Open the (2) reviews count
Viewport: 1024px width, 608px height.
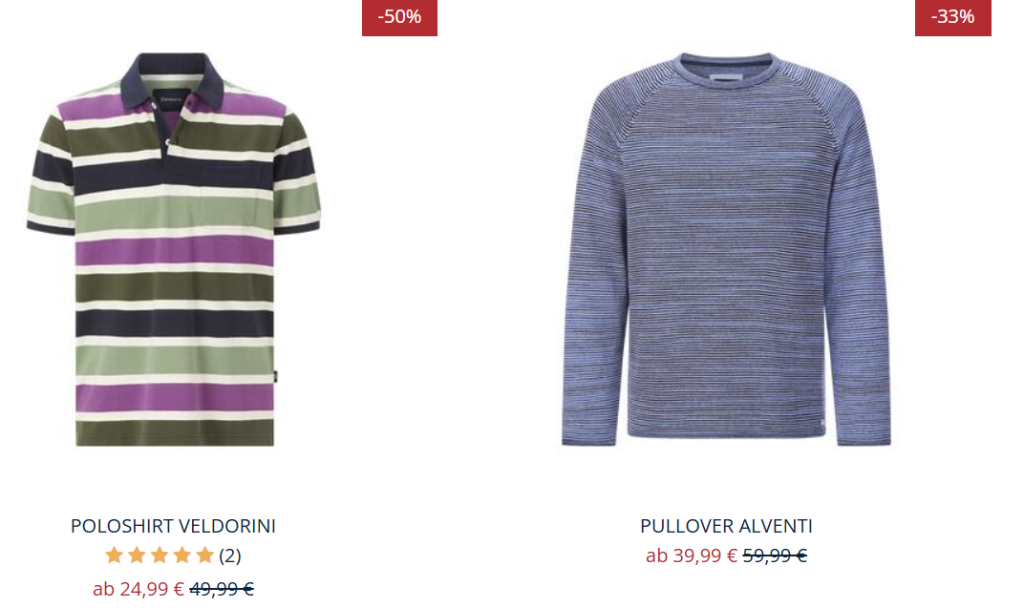pos(230,556)
